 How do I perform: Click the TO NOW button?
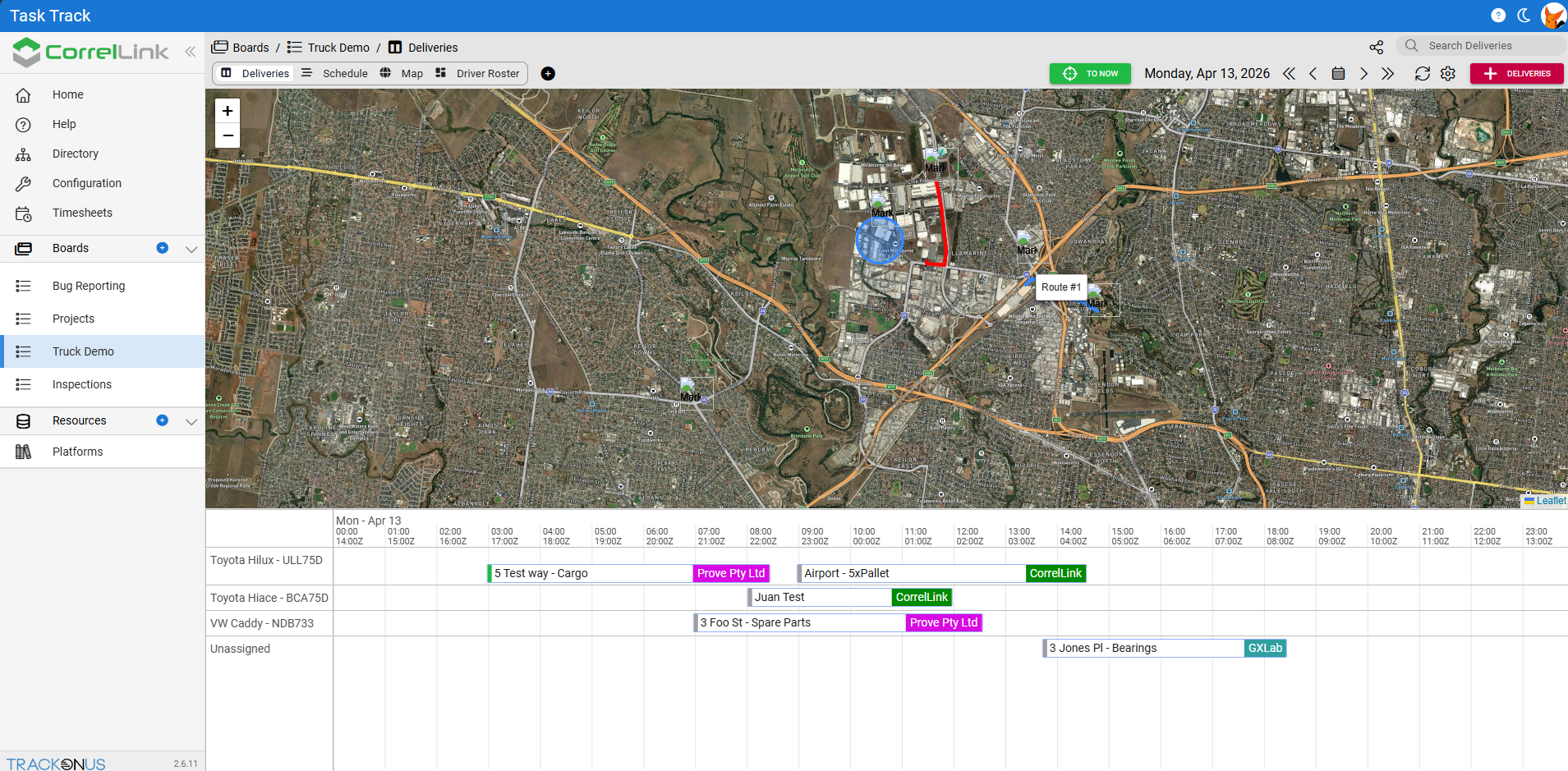(1090, 74)
